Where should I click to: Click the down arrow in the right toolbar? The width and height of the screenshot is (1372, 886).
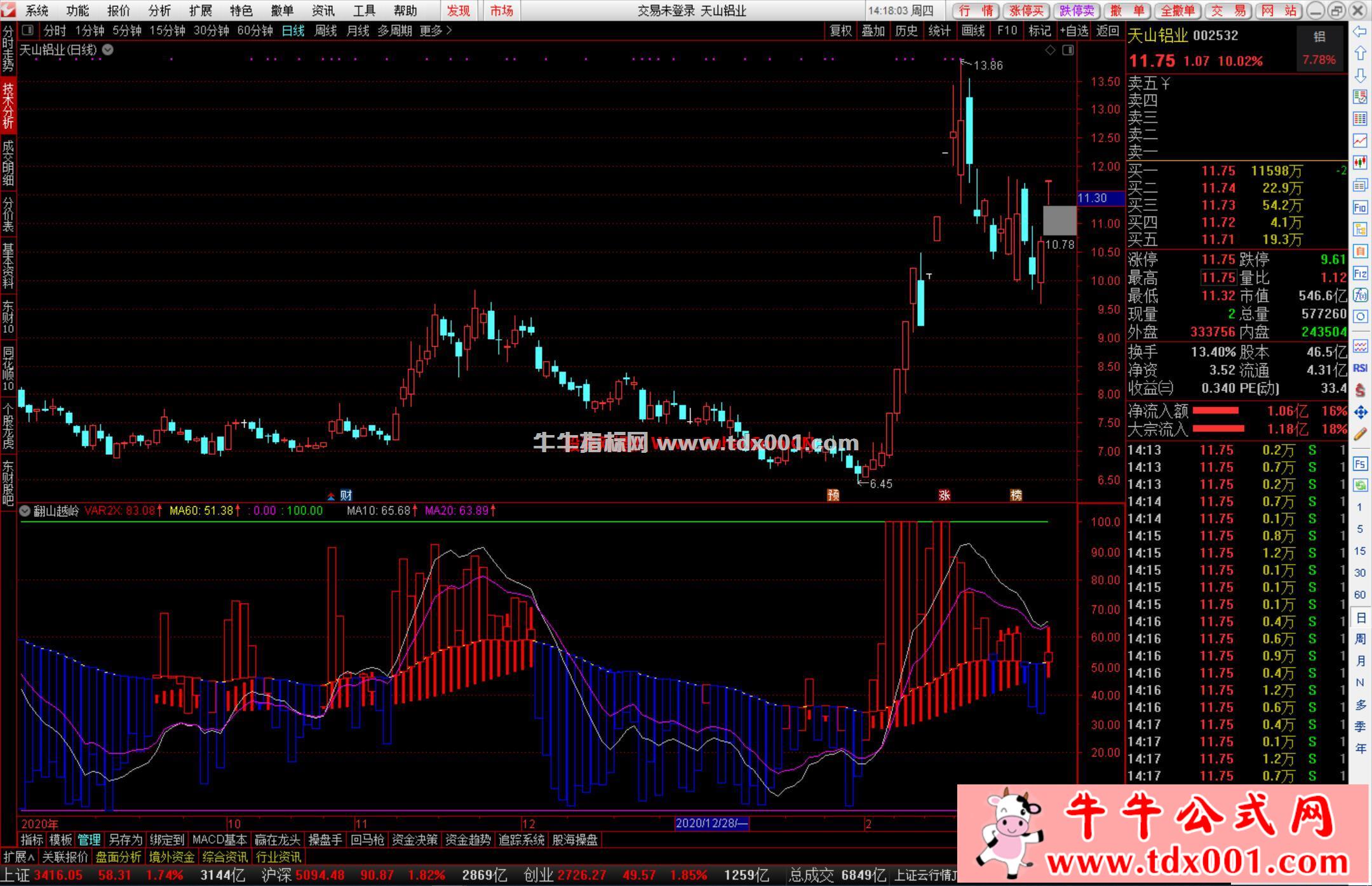click(x=1360, y=76)
